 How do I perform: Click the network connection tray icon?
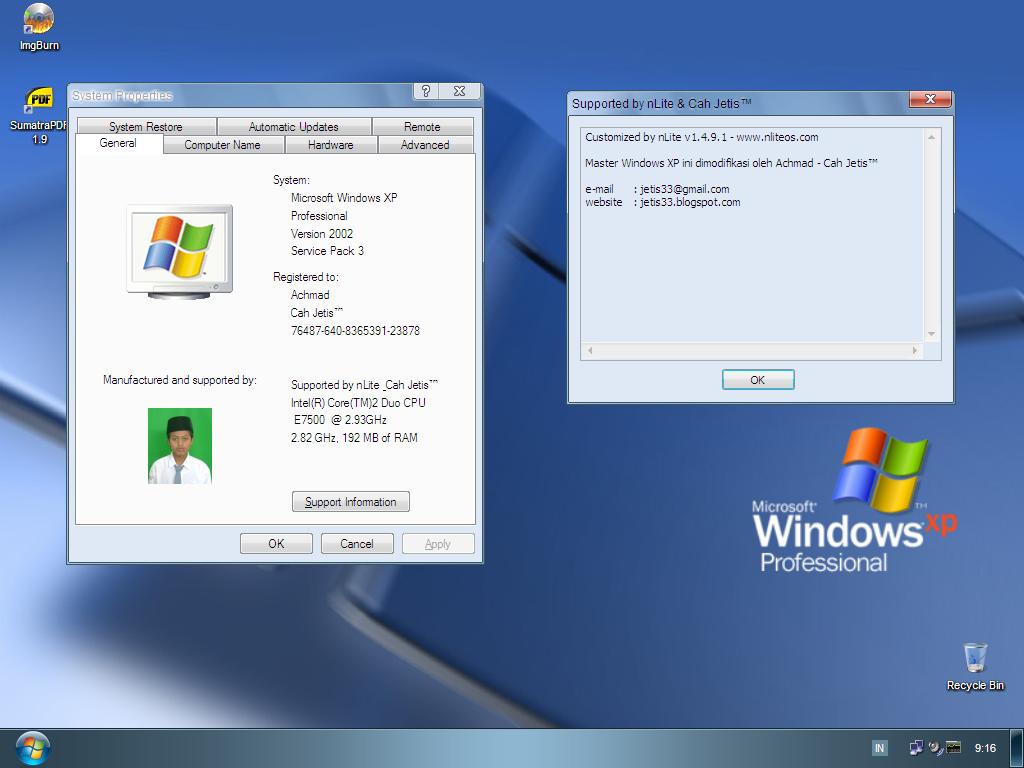pos(916,748)
